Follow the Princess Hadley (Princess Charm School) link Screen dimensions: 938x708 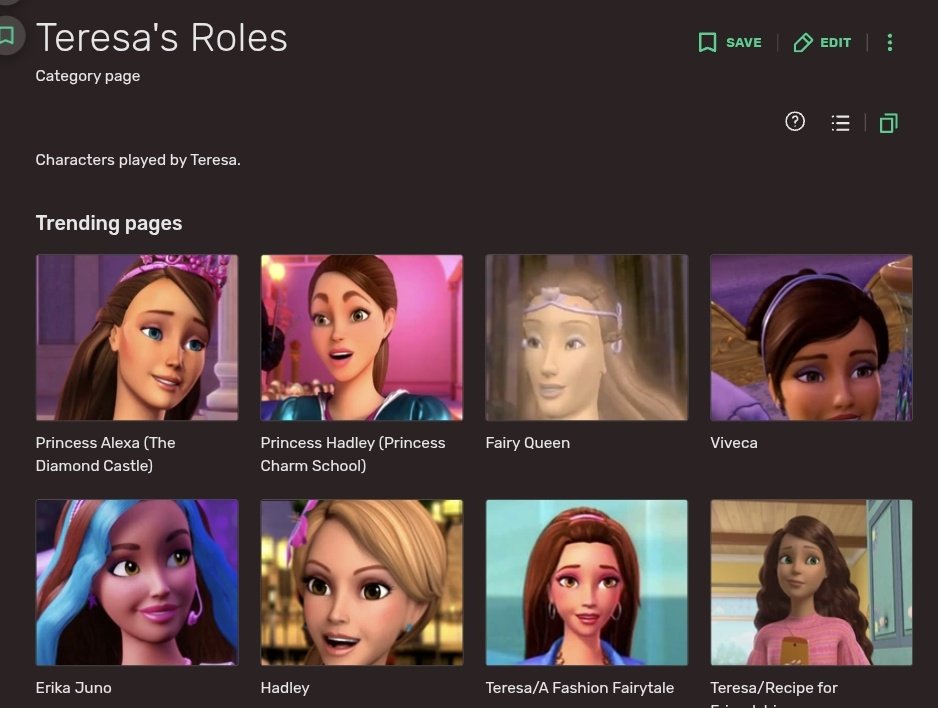pyautogui.click(x=353, y=454)
